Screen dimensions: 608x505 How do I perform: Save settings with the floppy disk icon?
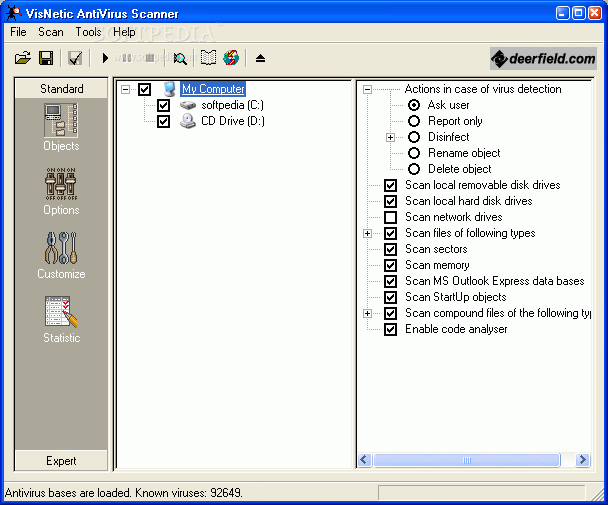[x=46, y=58]
